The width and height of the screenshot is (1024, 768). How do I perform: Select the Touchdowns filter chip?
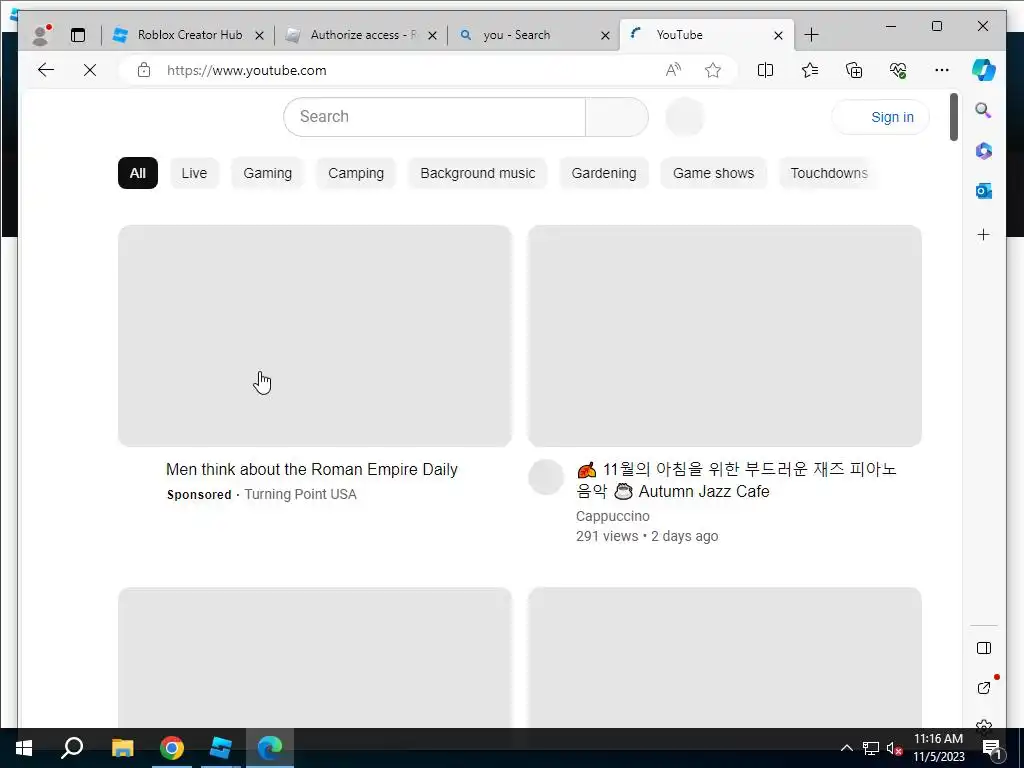[828, 173]
